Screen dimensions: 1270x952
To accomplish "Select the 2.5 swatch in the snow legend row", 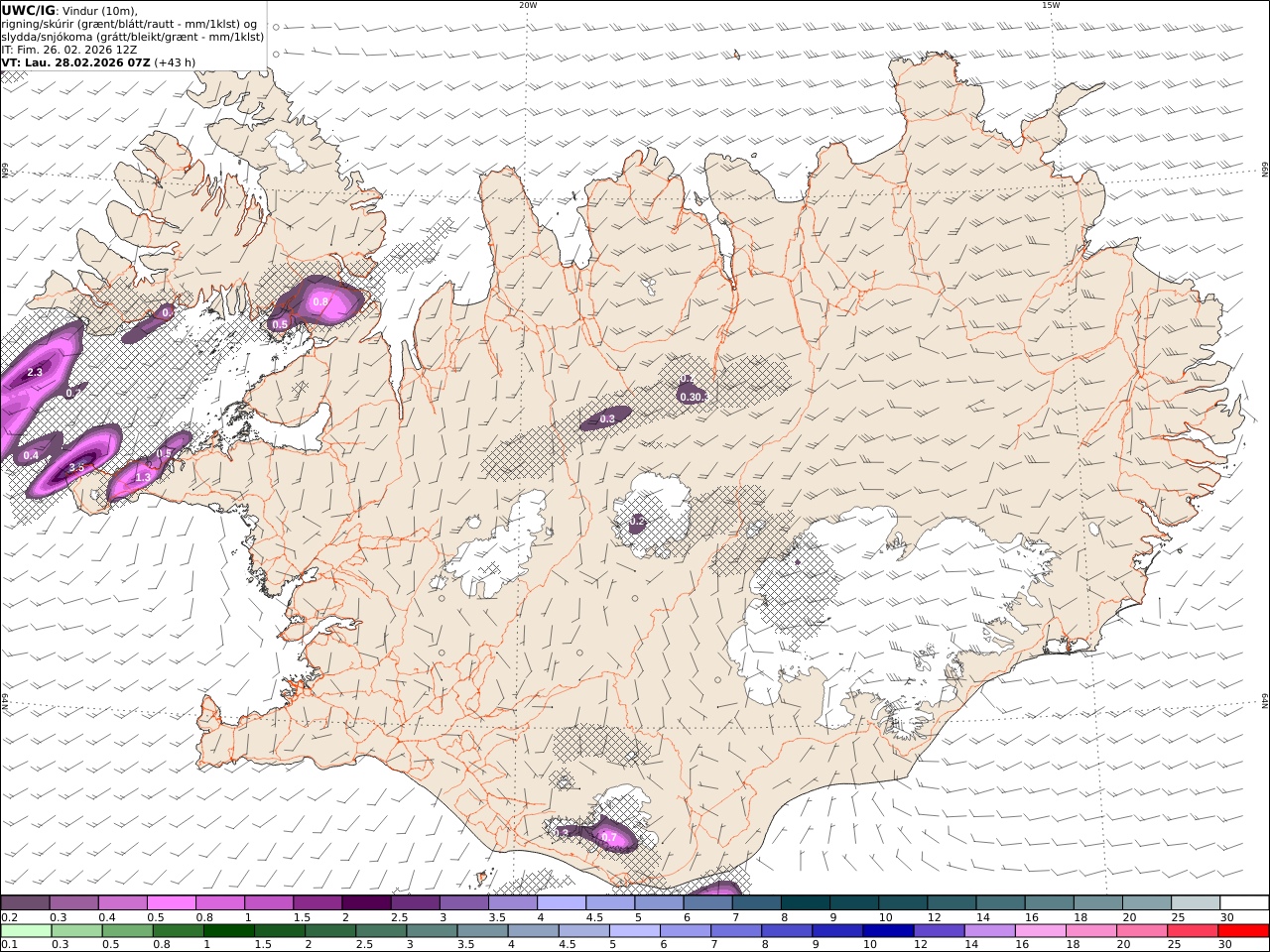I will pos(415,902).
